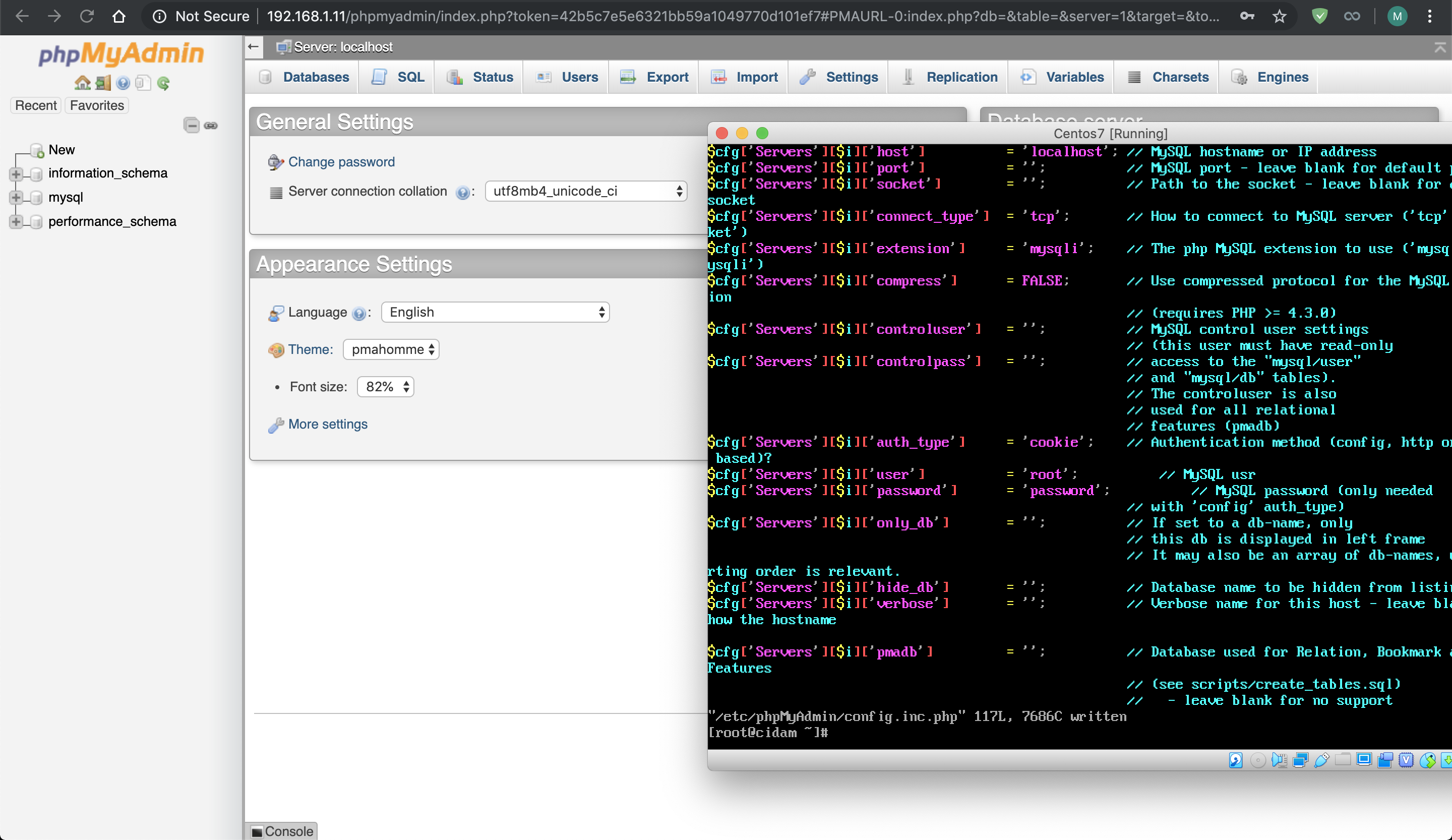Click the Change password link
This screenshot has width=1452, height=840.
tap(341, 162)
